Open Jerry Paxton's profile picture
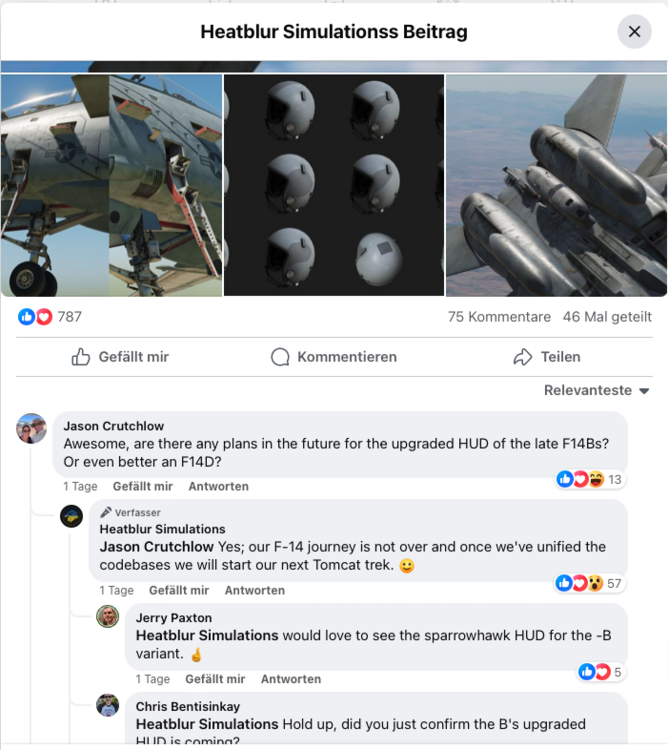 [x=107, y=617]
